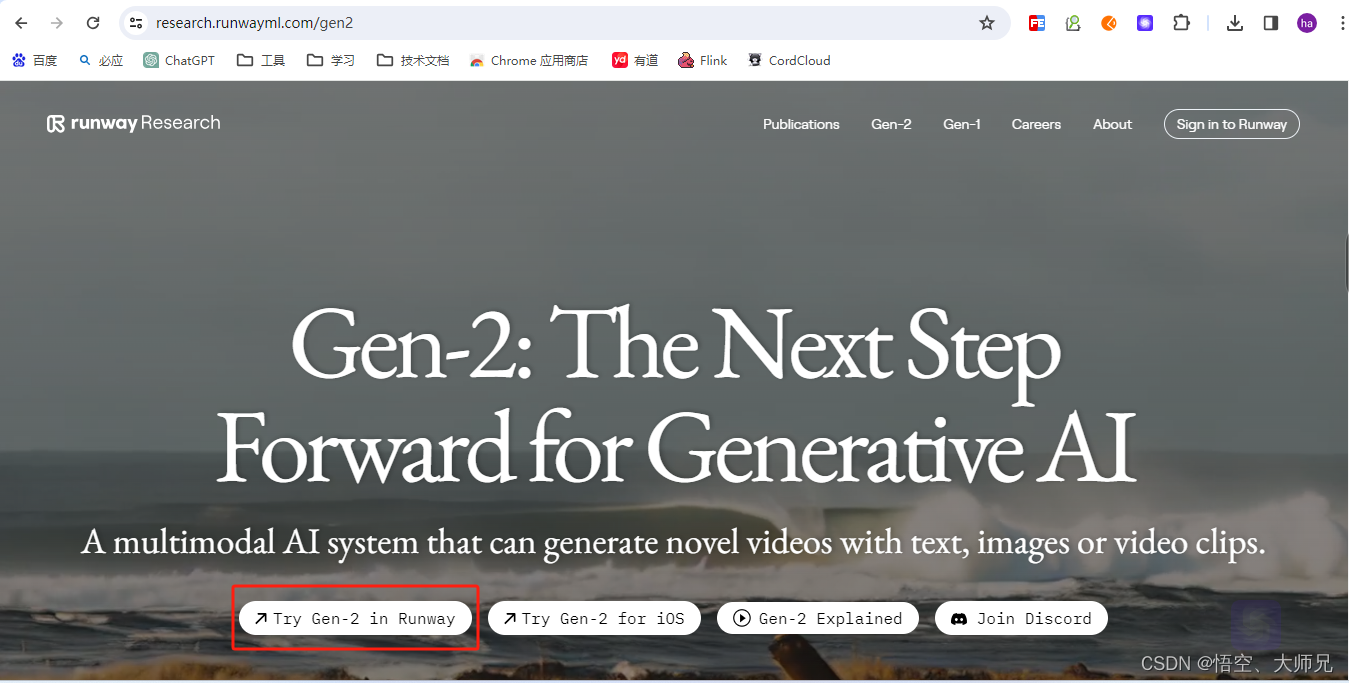The width and height of the screenshot is (1349, 683).
Task: Expand the 学习 bookmark folder
Action: point(331,61)
